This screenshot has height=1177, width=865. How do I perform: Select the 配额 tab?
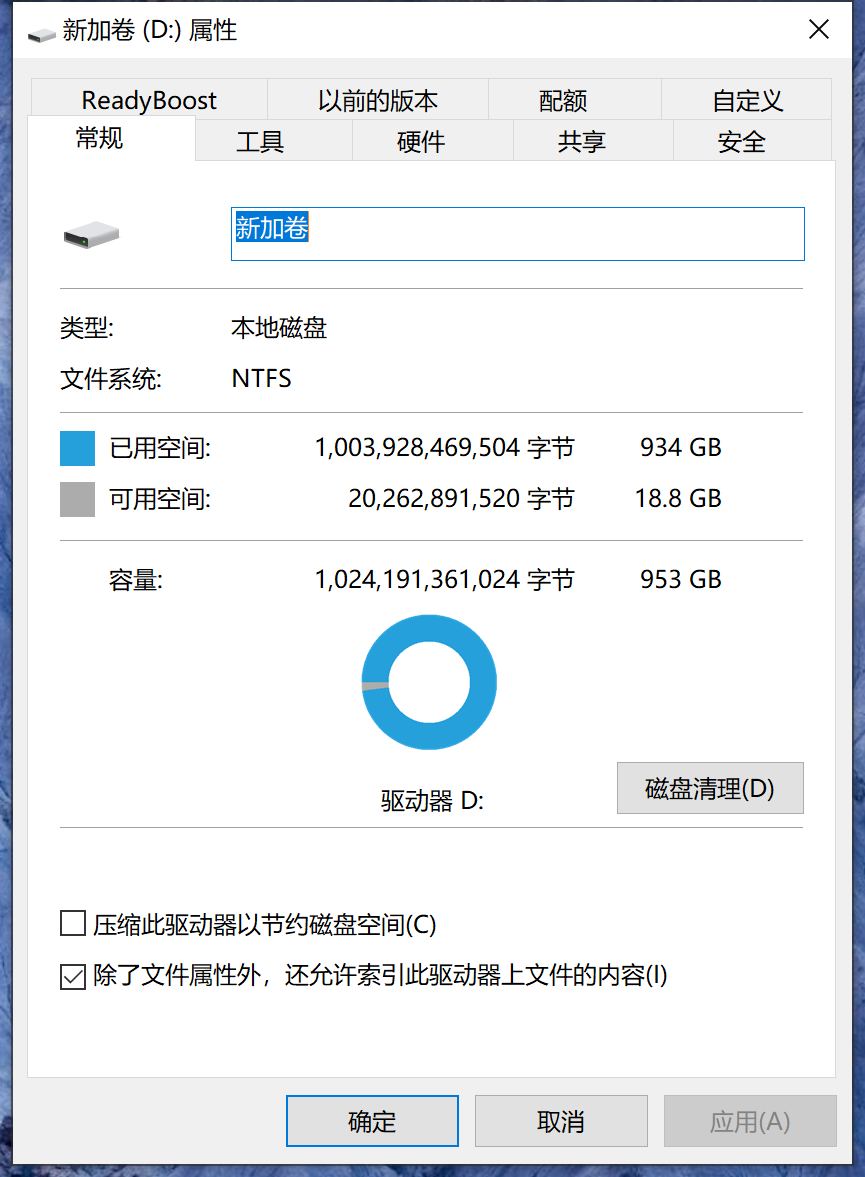(x=563, y=100)
